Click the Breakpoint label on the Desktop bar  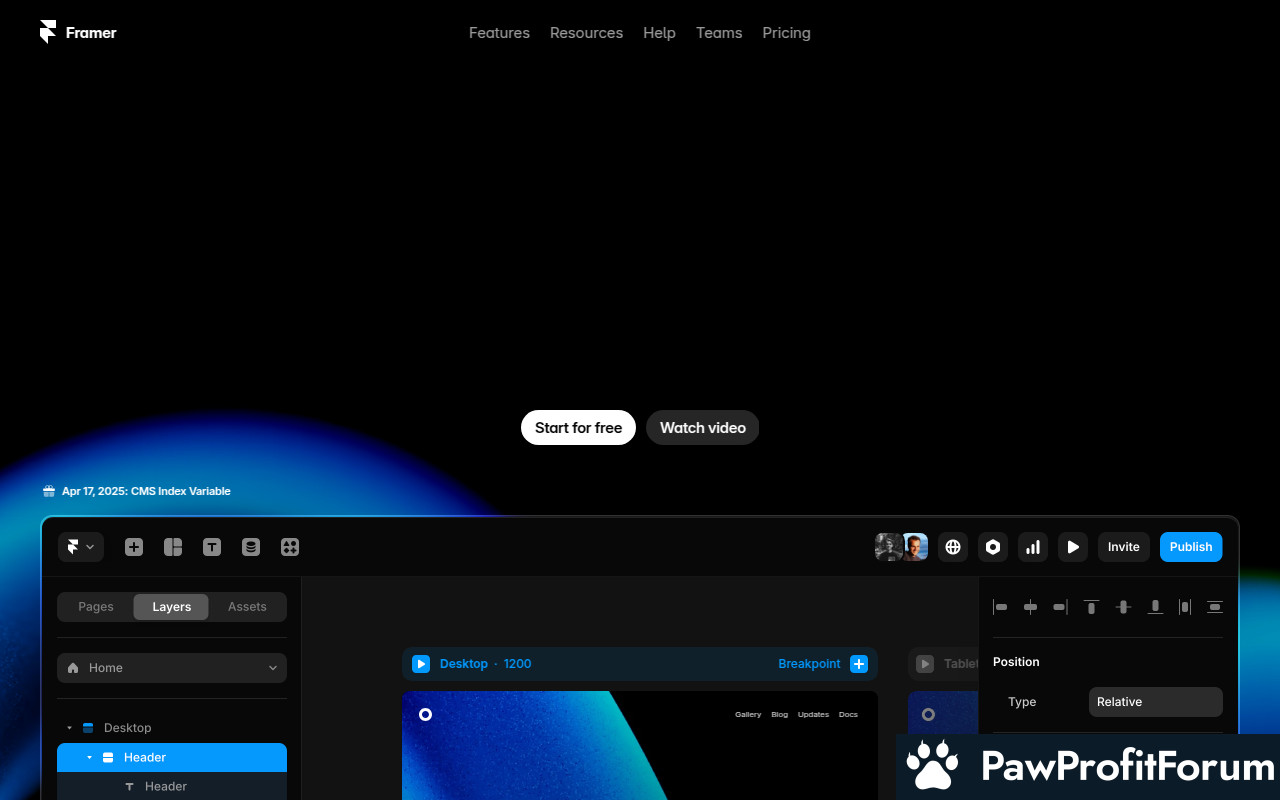[x=809, y=664]
